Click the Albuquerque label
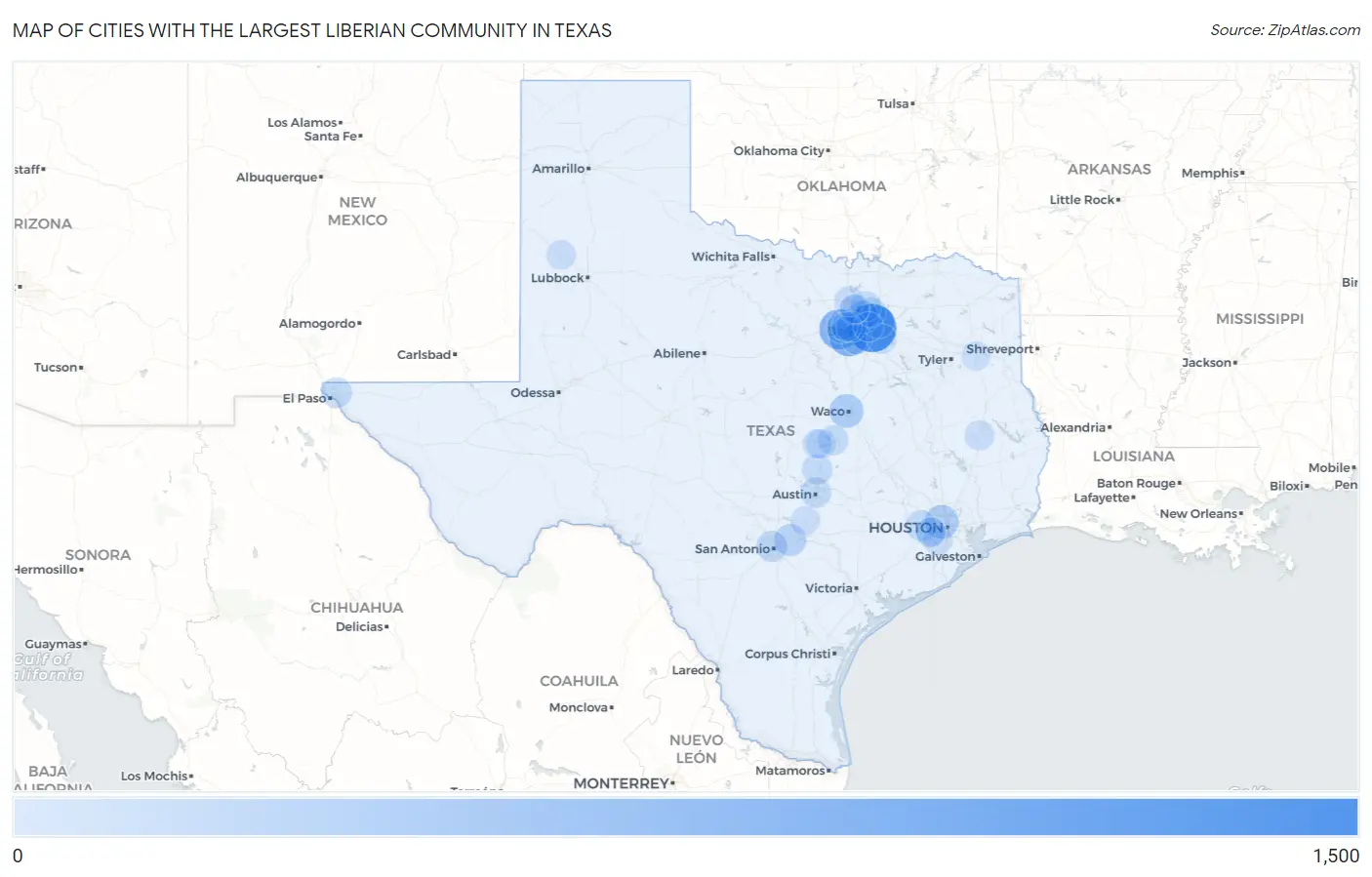The image size is (1372, 877). point(277,178)
